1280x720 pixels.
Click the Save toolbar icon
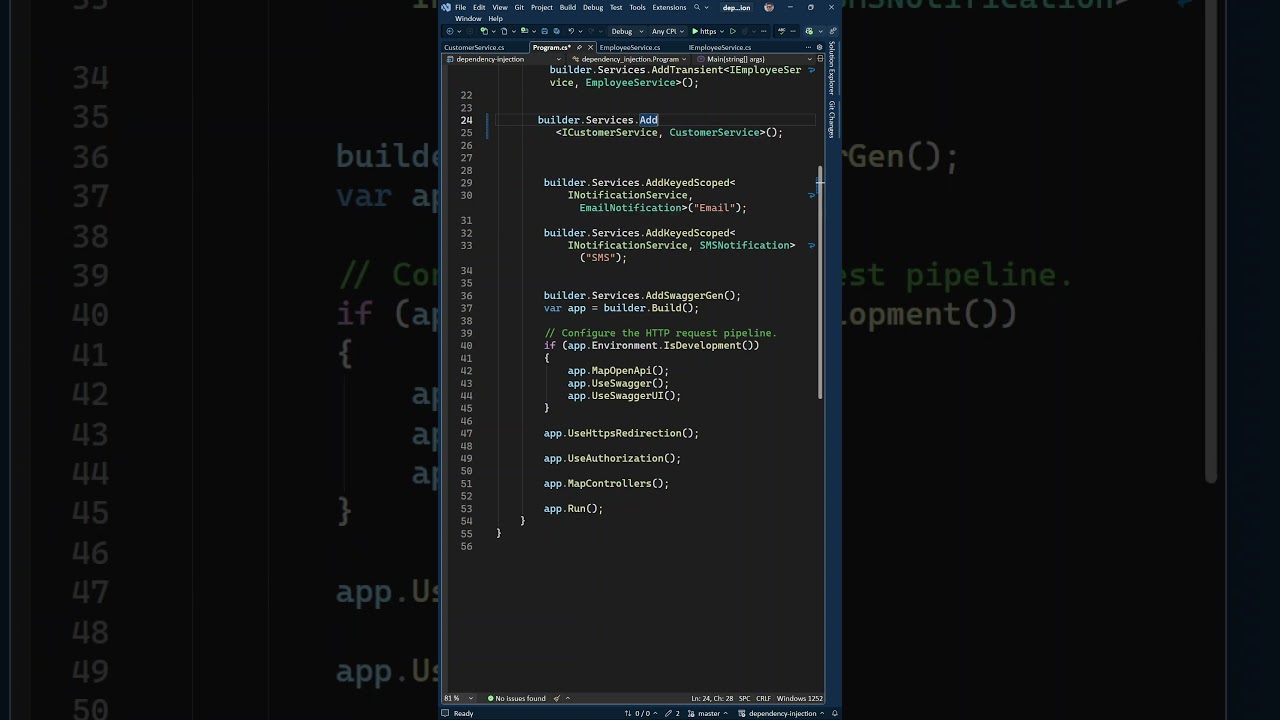[x=544, y=31]
